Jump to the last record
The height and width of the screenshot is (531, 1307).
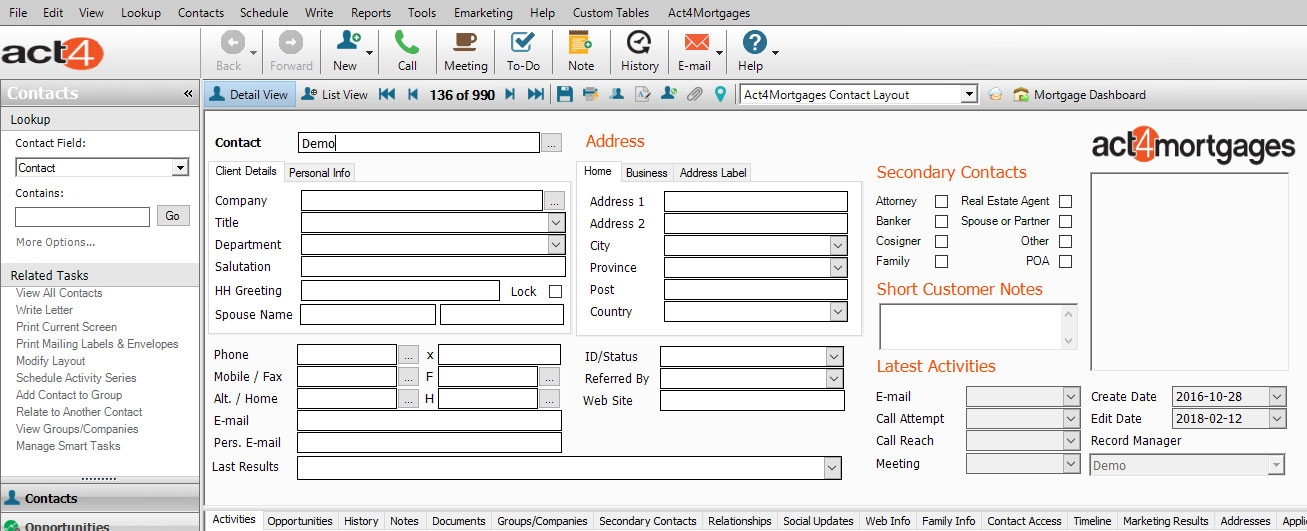click(x=536, y=95)
